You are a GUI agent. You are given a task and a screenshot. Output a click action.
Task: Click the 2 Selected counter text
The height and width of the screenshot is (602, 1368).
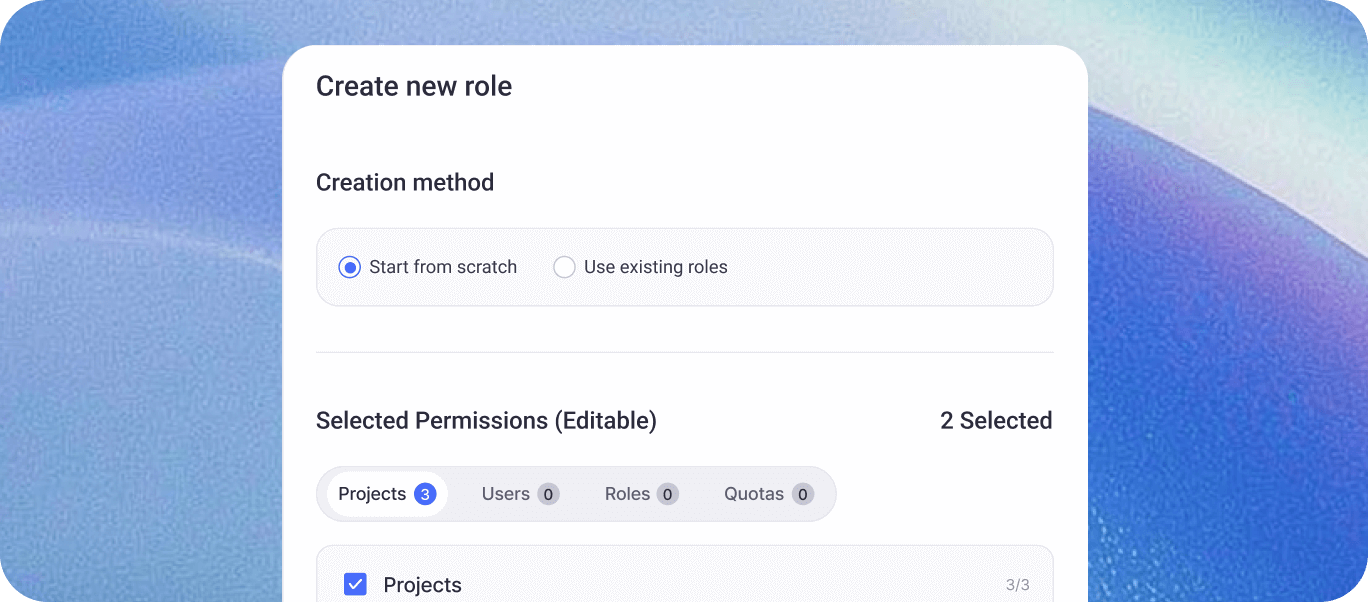pos(996,421)
